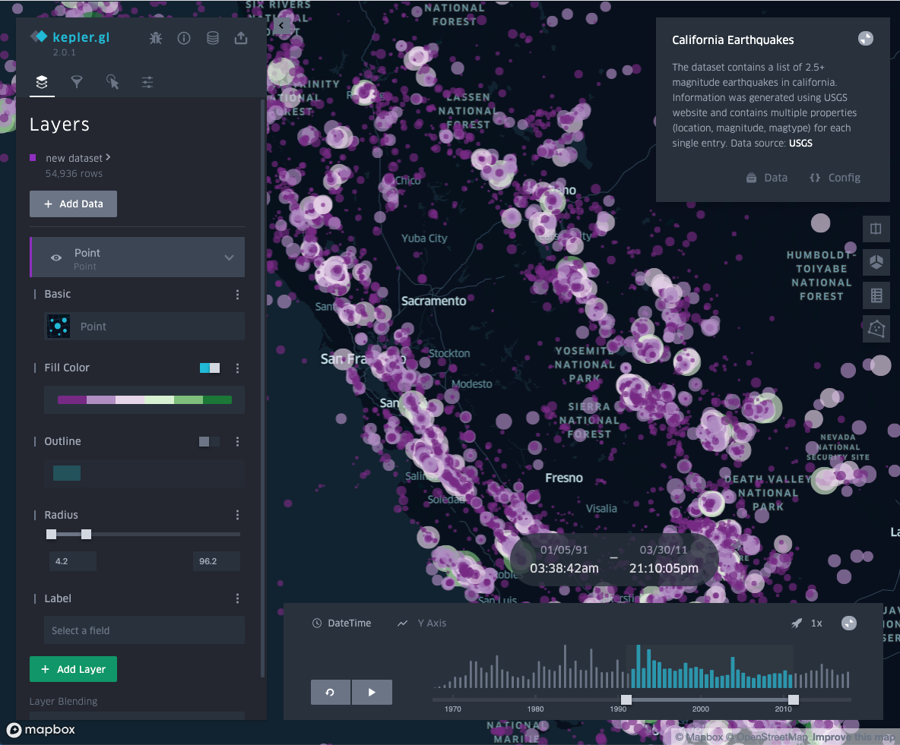Open the Interactions tab
The width and height of the screenshot is (900, 745).
point(112,82)
